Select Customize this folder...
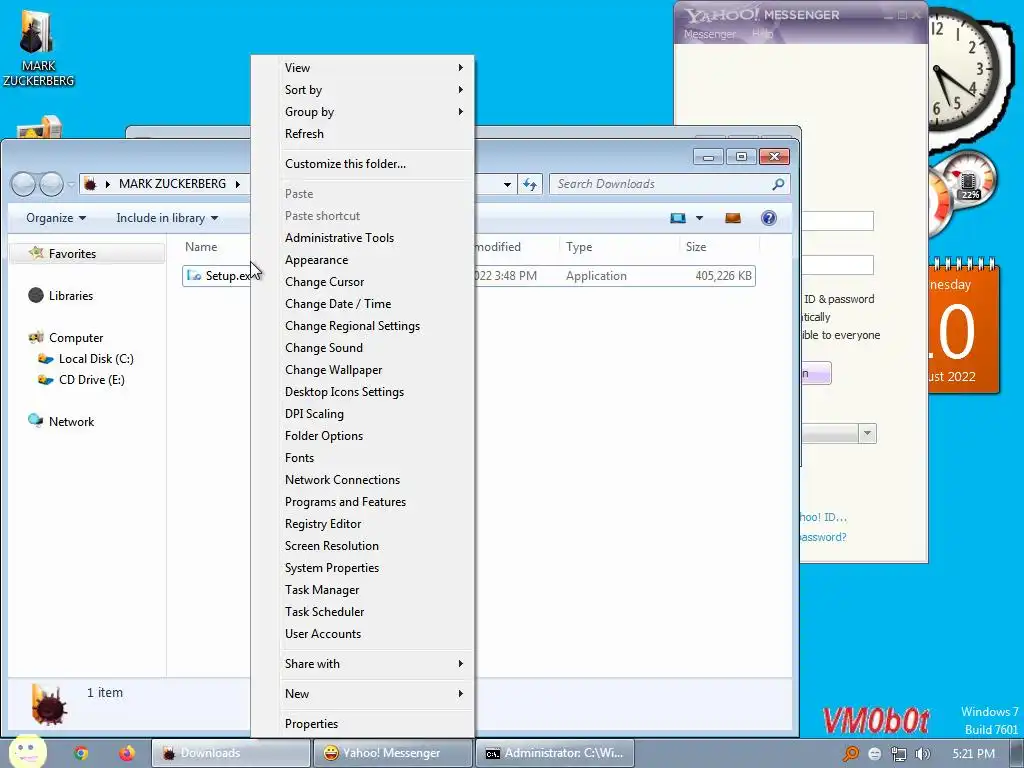Screen dimensions: 1024x768 362,164
